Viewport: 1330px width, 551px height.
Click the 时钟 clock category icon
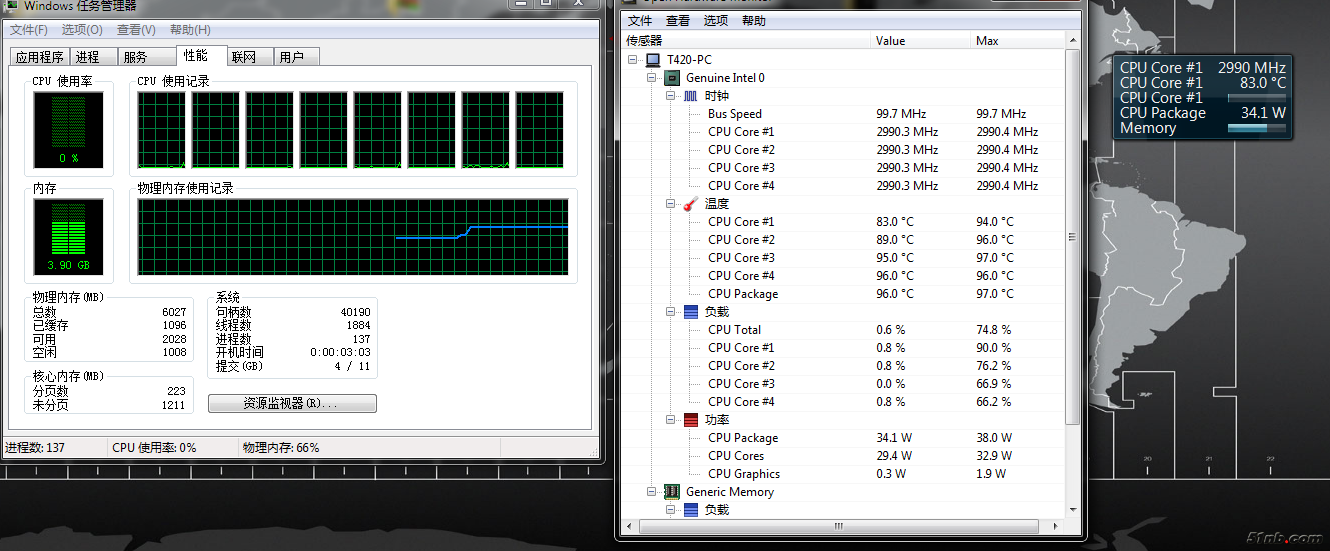point(691,96)
